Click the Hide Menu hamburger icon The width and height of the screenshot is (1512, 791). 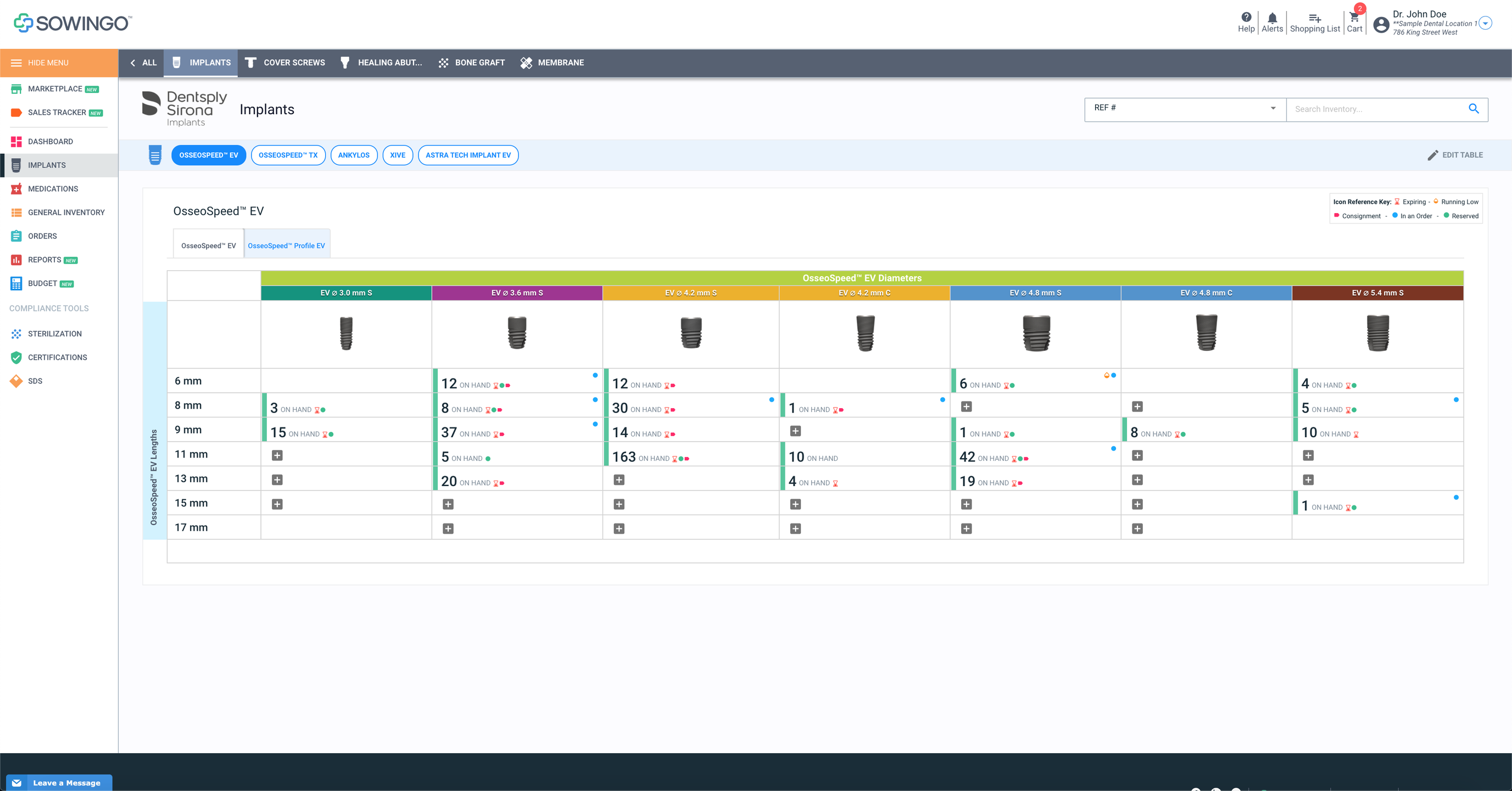16,63
